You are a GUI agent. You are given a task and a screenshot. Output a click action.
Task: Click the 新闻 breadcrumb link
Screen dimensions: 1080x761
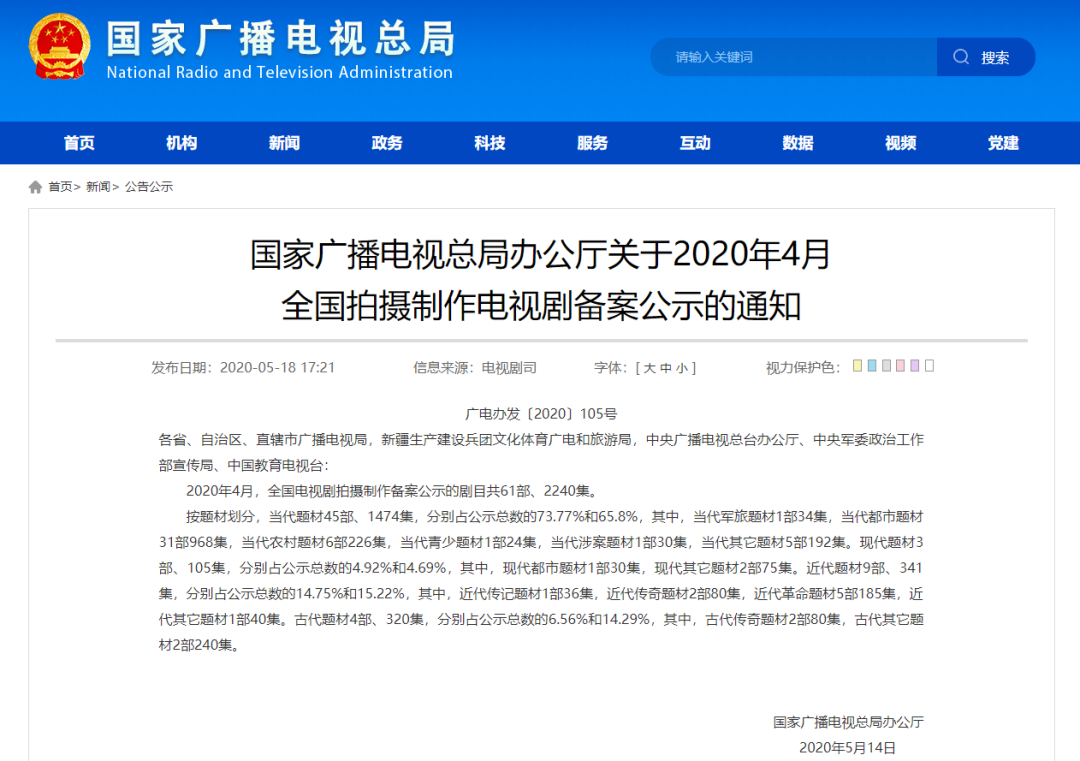(x=97, y=186)
